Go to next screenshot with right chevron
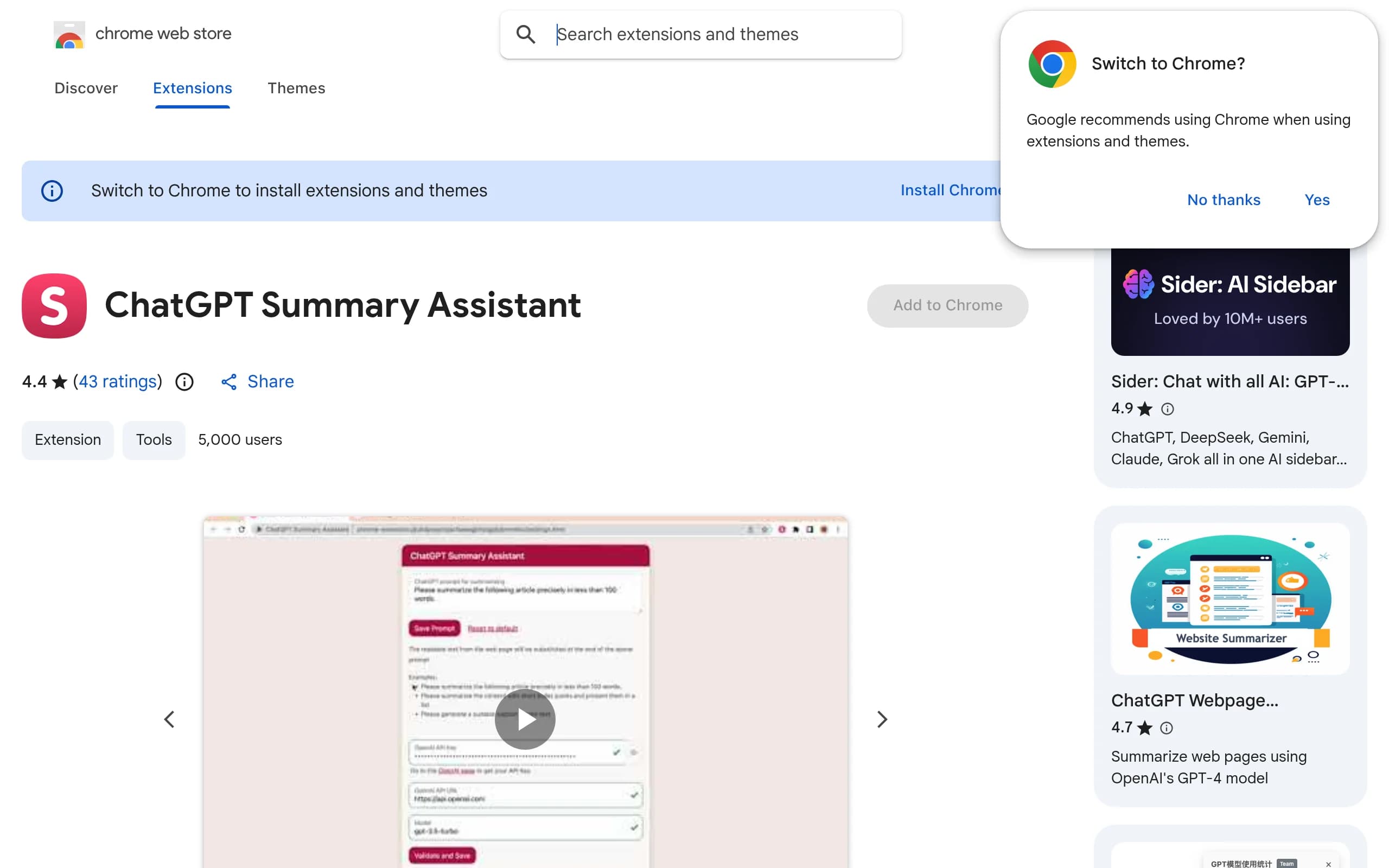This screenshot has height=868, width=1389. click(882, 719)
